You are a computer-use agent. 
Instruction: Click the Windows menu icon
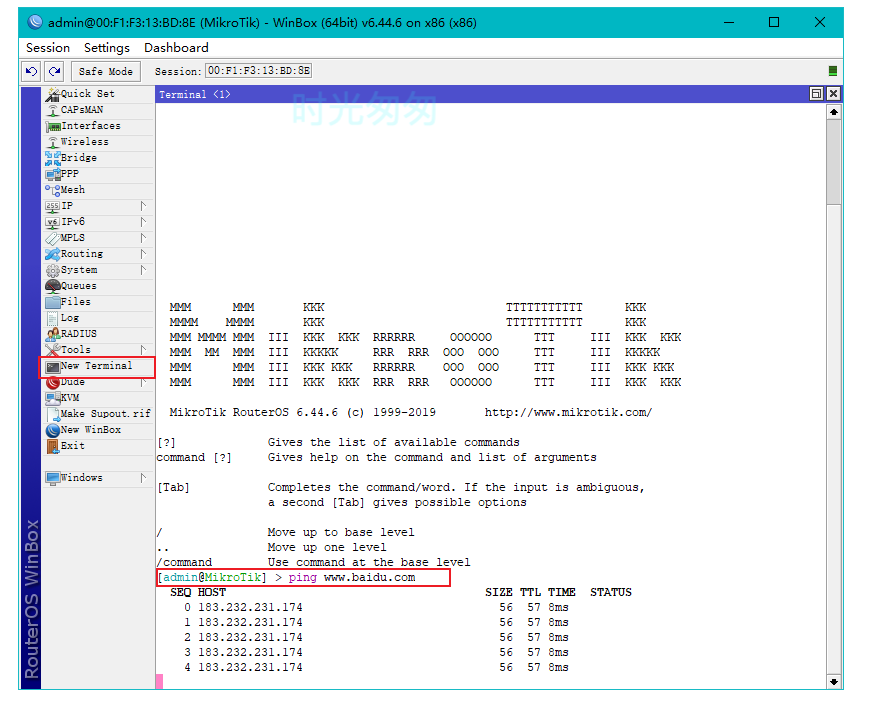(x=52, y=478)
